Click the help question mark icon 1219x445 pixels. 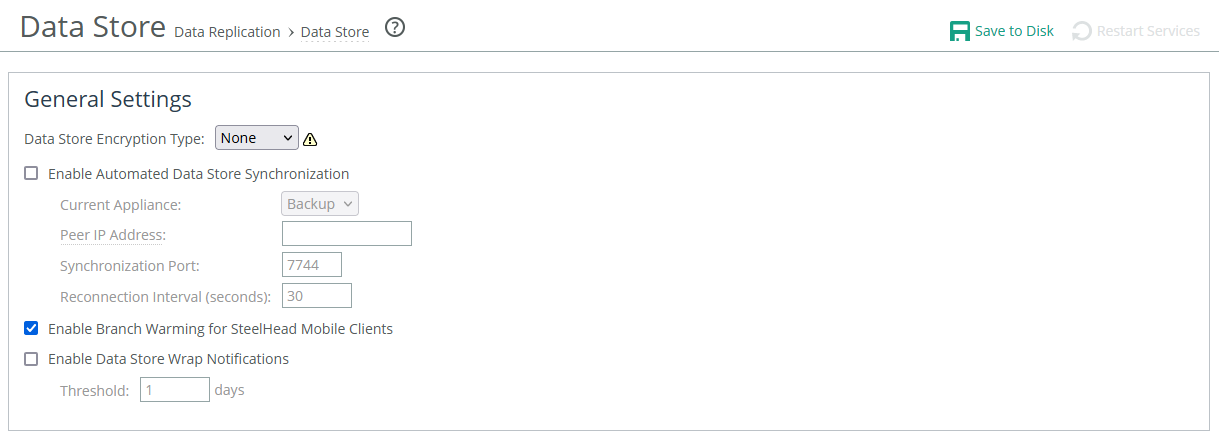click(395, 28)
